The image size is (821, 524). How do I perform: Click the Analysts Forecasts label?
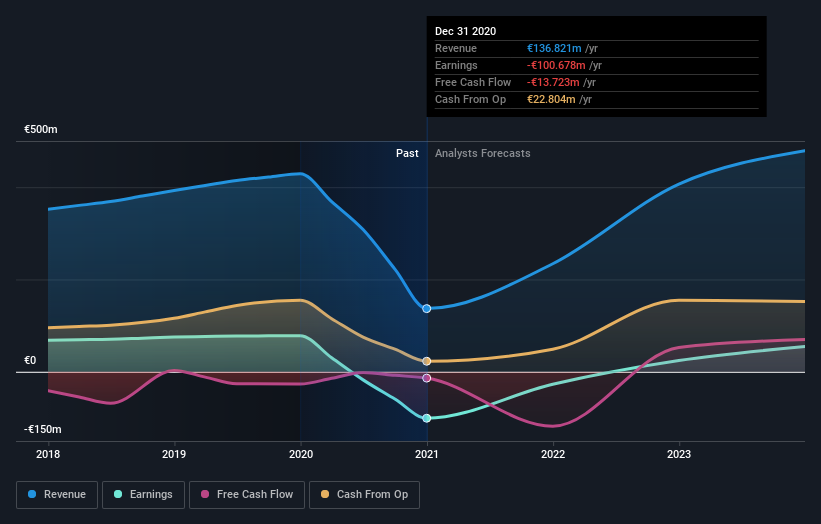(x=483, y=153)
